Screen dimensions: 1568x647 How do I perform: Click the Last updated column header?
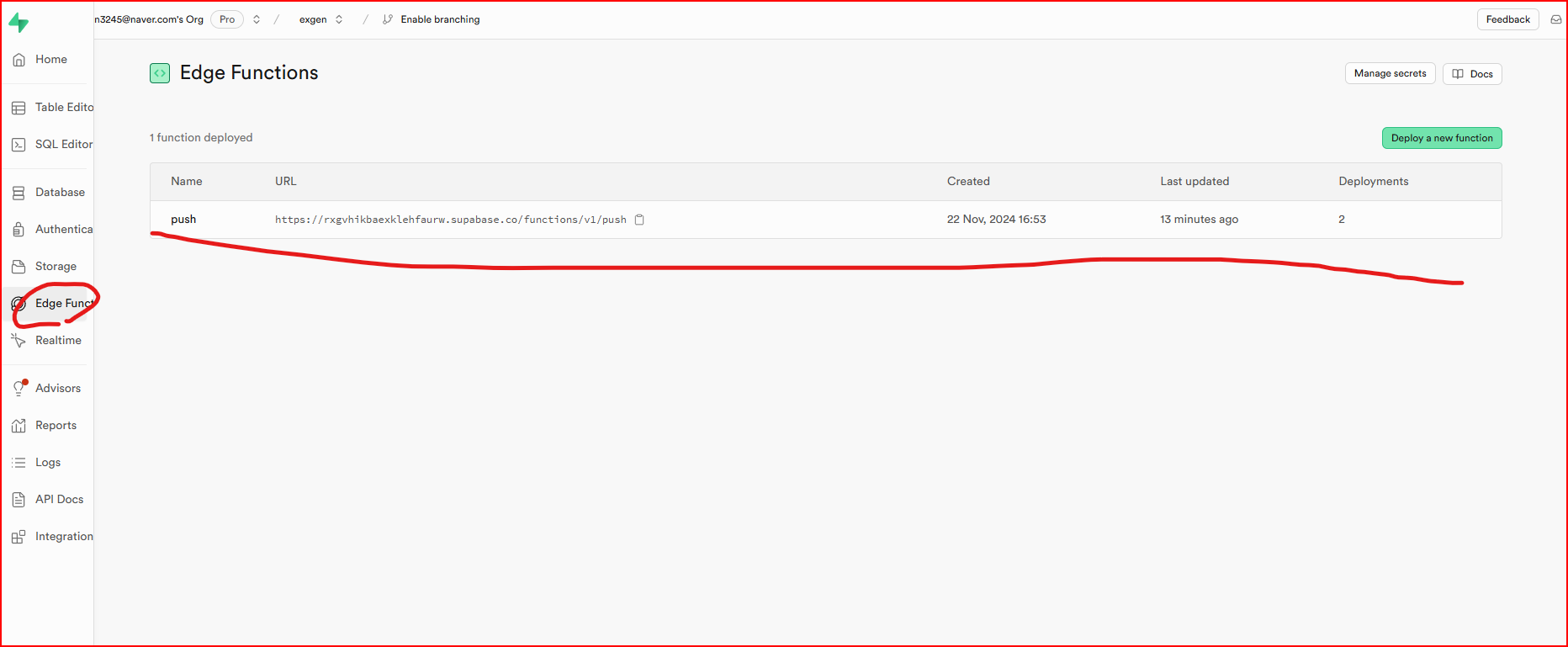pyautogui.click(x=1195, y=182)
